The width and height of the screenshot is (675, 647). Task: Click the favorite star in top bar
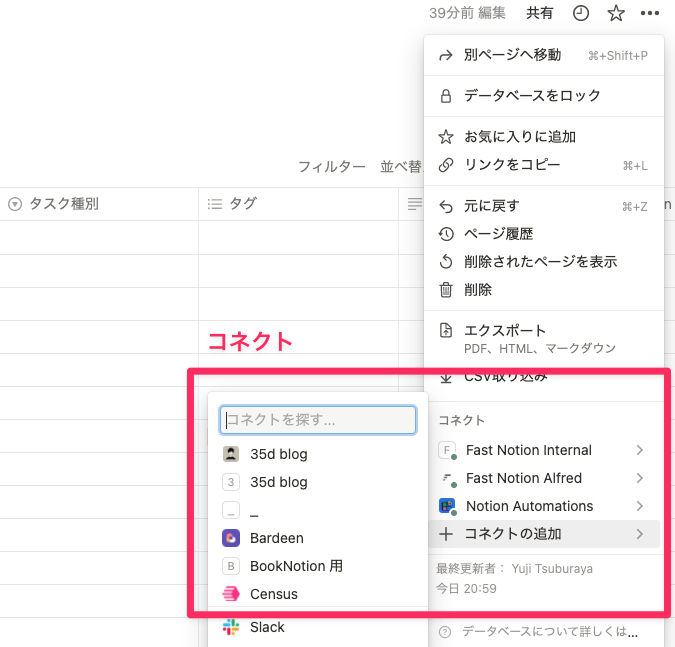tap(616, 13)
